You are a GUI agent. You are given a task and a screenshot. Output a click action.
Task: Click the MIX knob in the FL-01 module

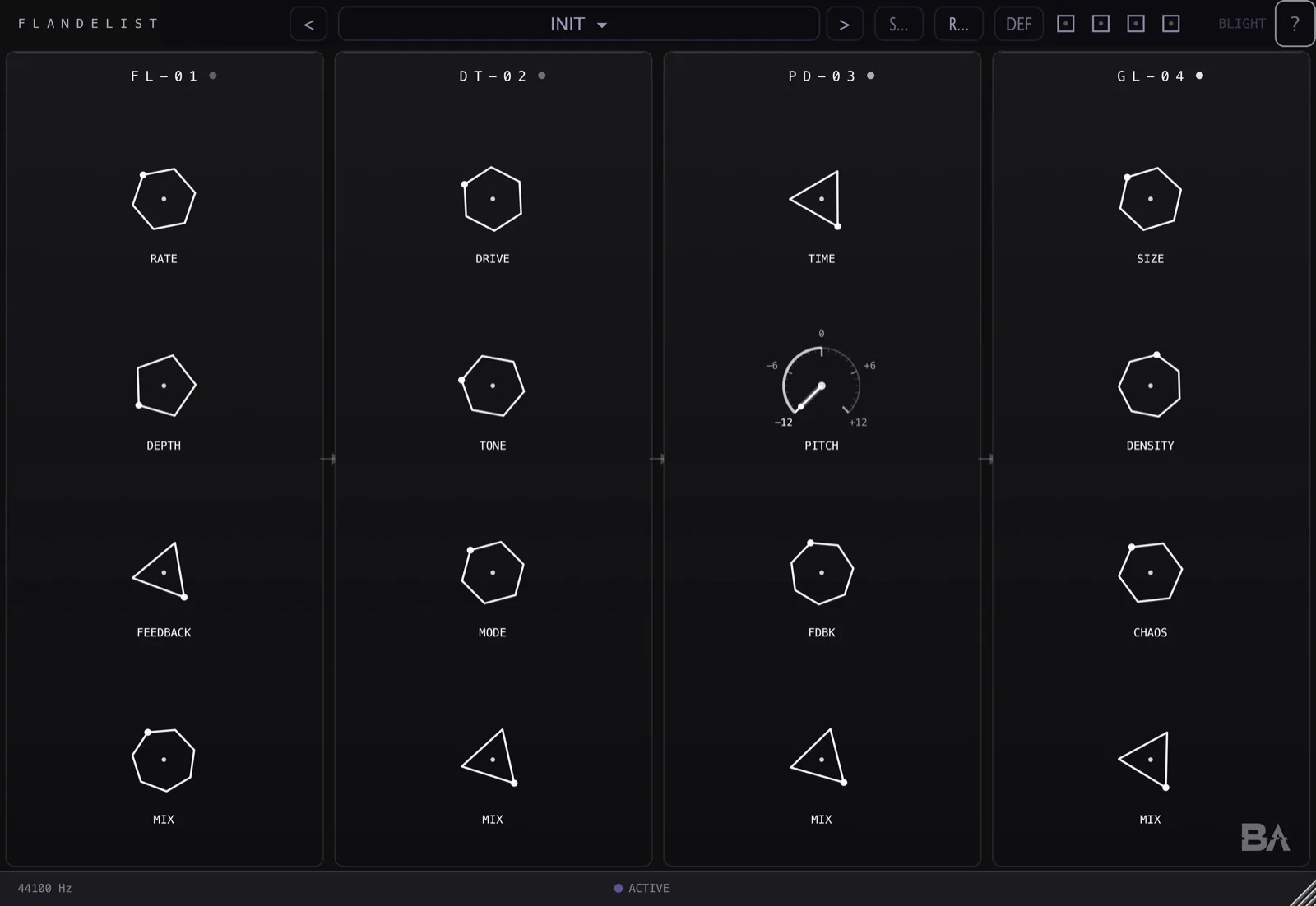tap(164, 760)
